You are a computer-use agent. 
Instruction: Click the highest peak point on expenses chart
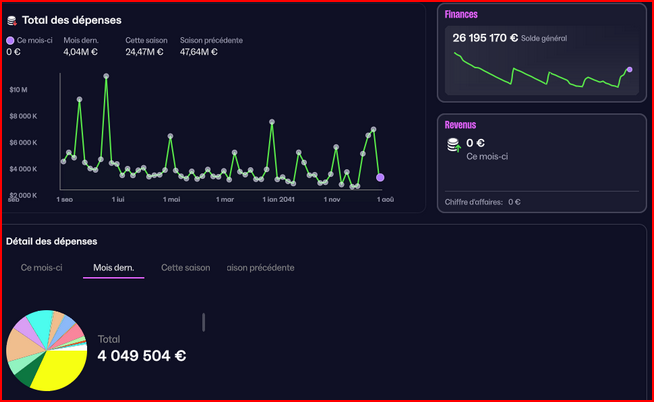pos(106,76)
